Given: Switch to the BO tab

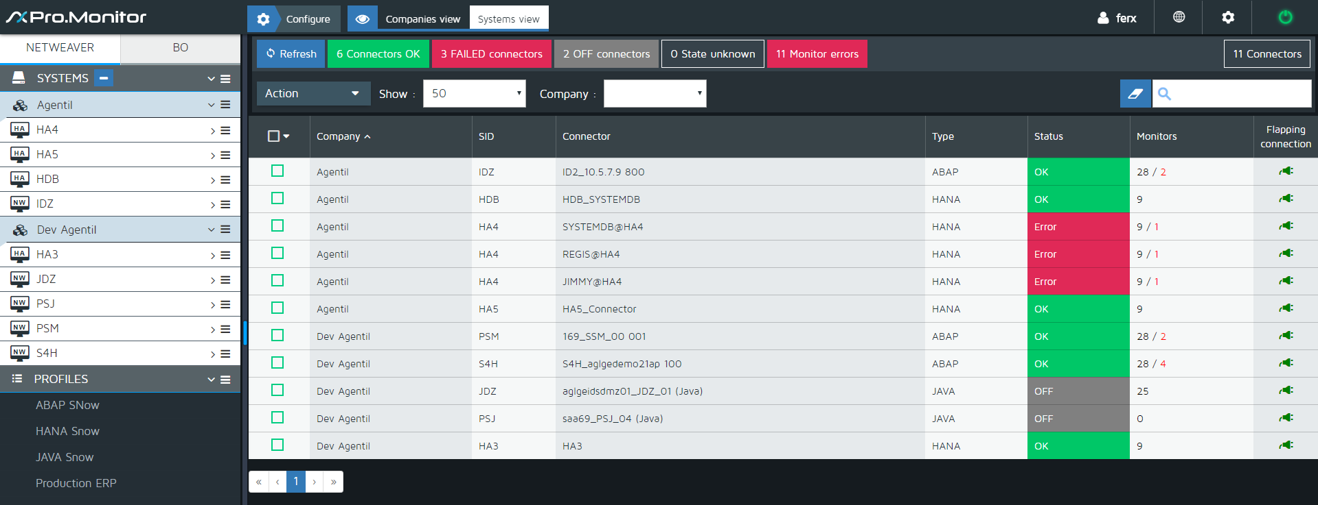Looking at the screenshot, I should point(180,48).
